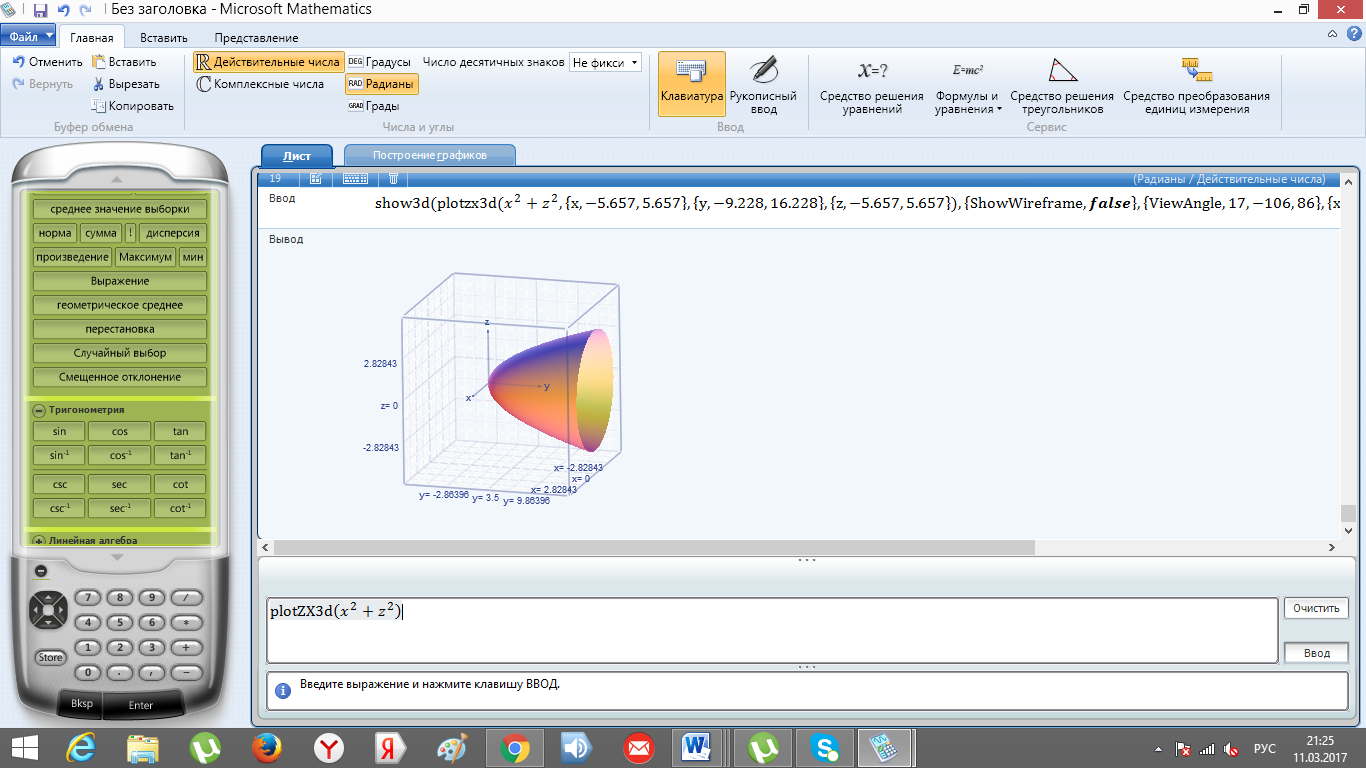Open the Формулы и уравнения dropdown
The width and height of the screenshot is (1366, 768).
[968, 86]
